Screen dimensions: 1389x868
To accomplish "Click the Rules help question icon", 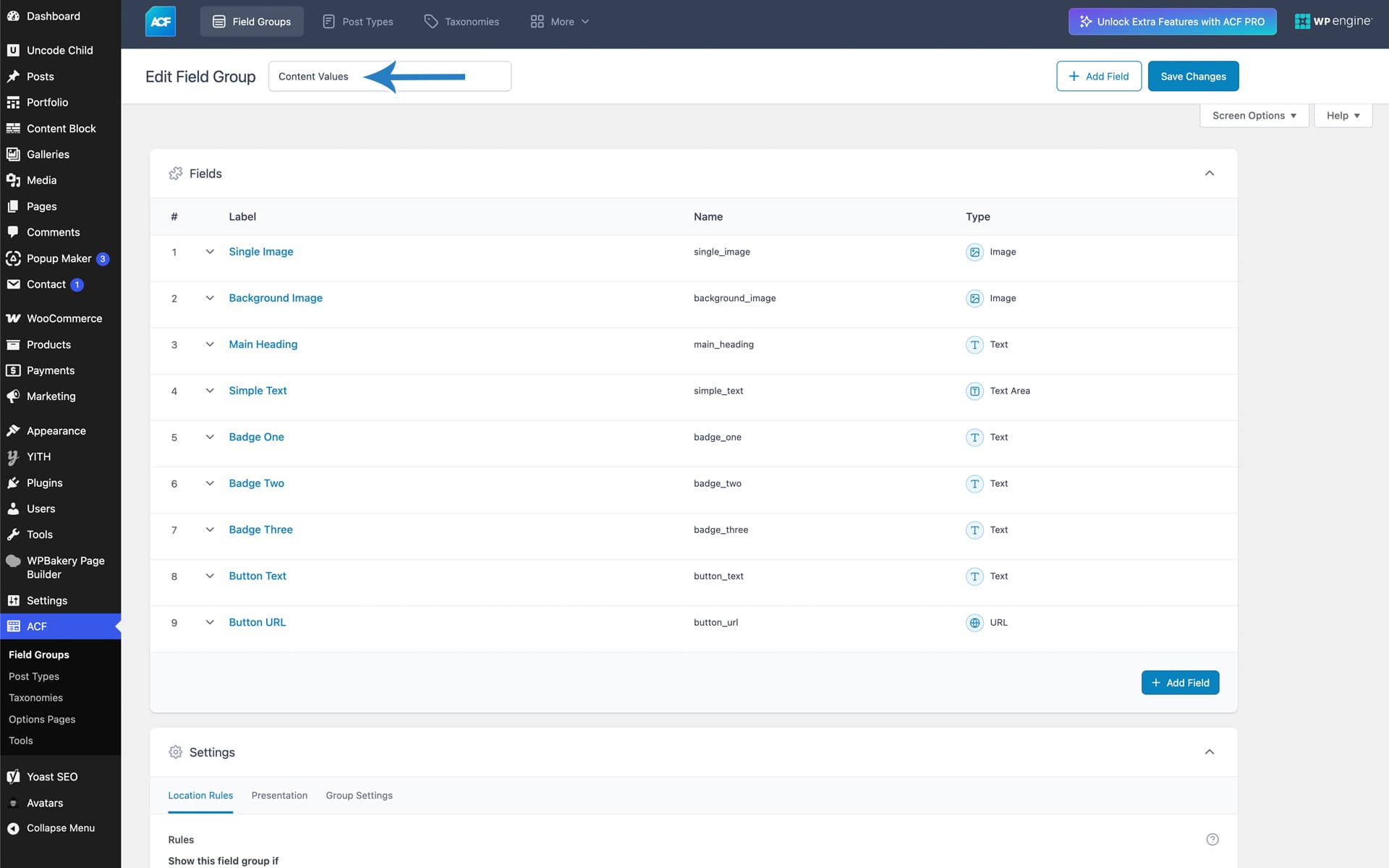I will [x=1212, y=839].
